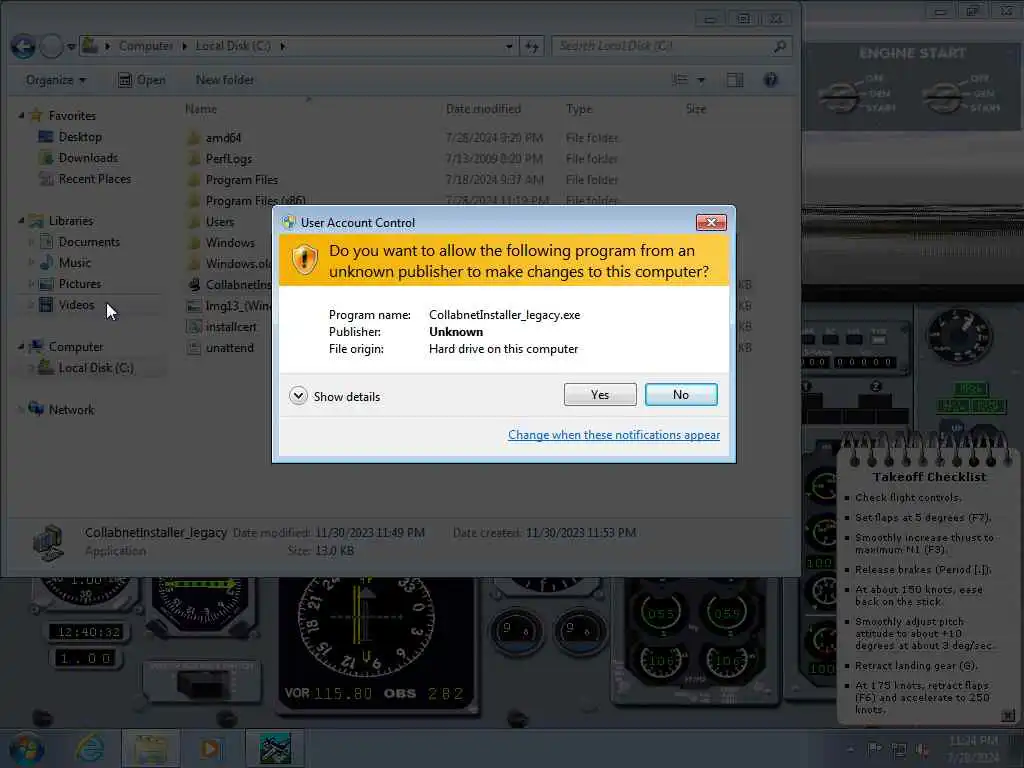Click the Open toolbar button
This screenshot has width=1024, height=768.
tap(142, 80)
